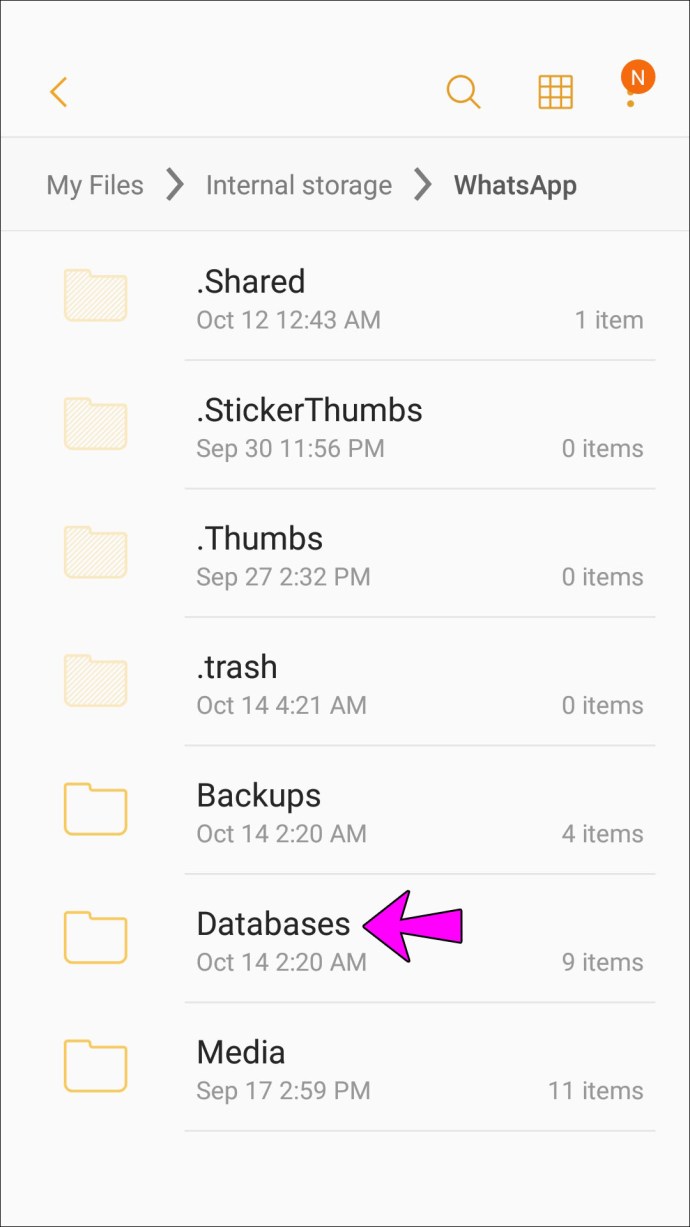This screenshot has width=690, height=1227.
Task: Tap the Databases folder icon
Action: [95, 938]
